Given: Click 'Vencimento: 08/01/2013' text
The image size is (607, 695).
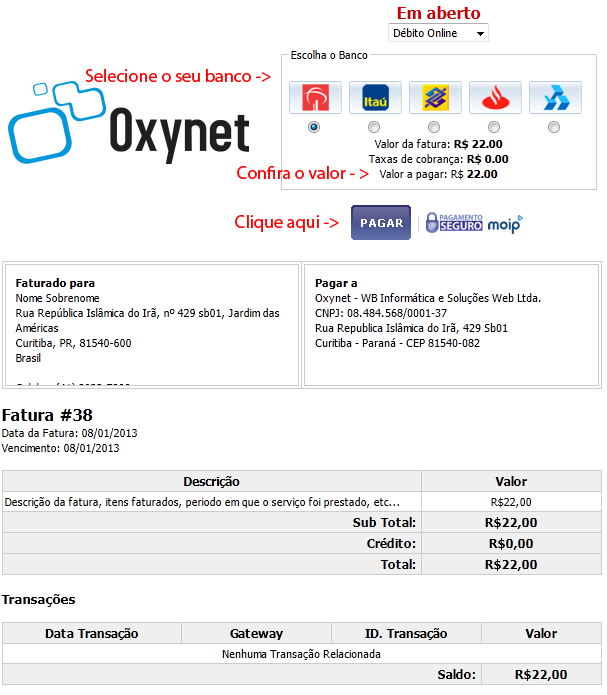Looking at the screenshot, I should pyautogui.click(x=61, y=448).
